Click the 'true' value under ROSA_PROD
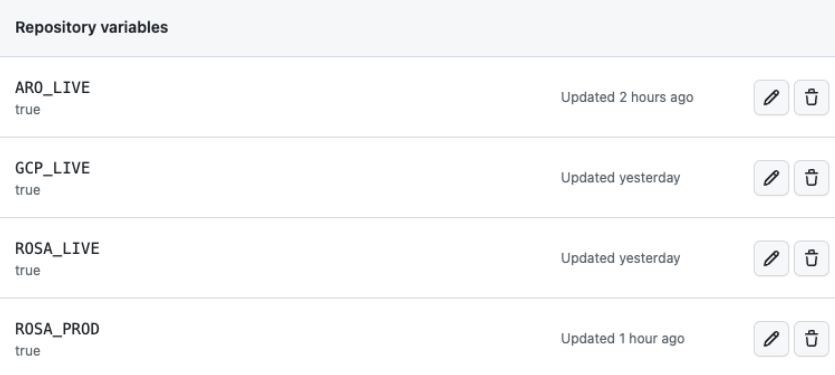 tap(28, 351)
